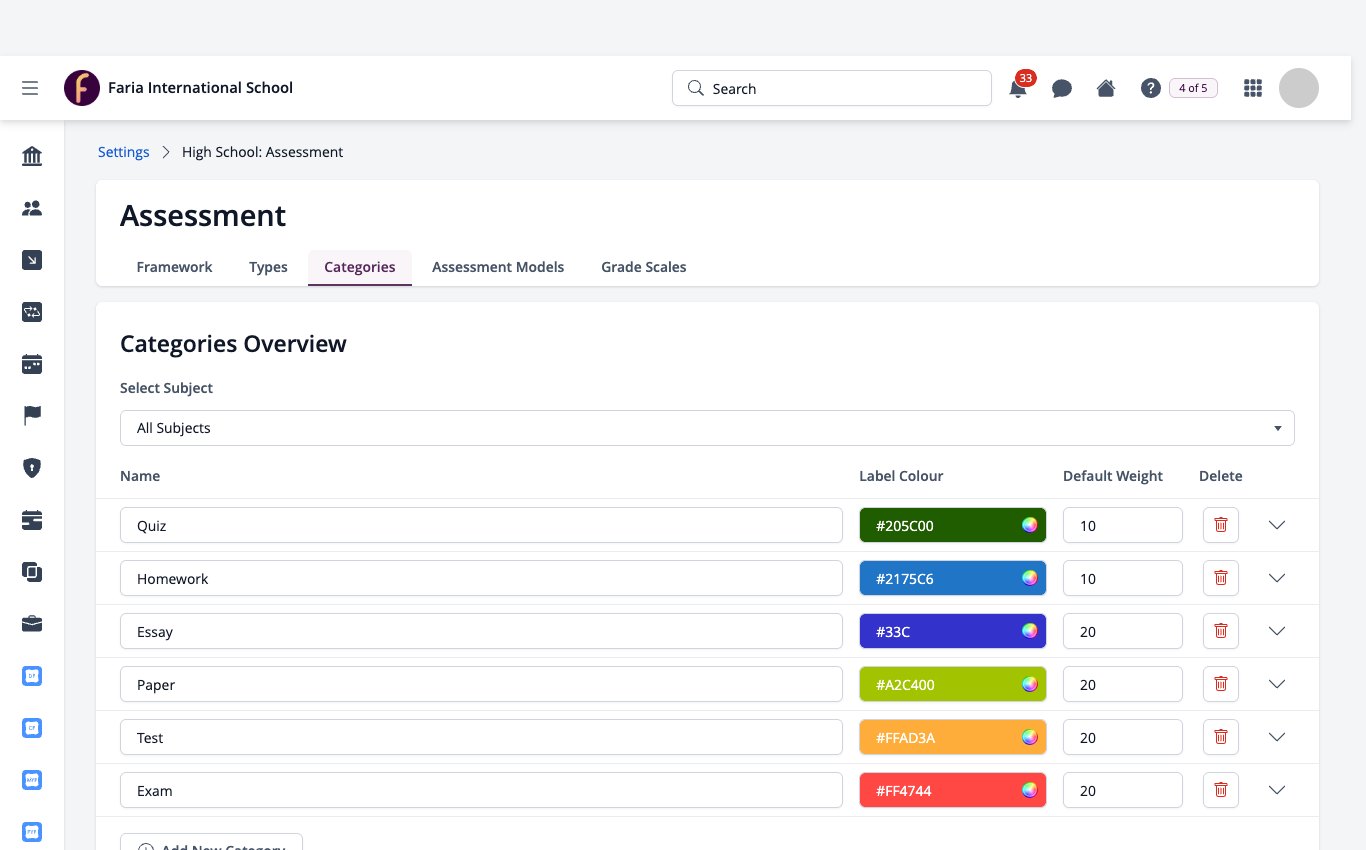Go to home via house icon
Viewport: 1366px width, 850px height.
point(1106,88)
